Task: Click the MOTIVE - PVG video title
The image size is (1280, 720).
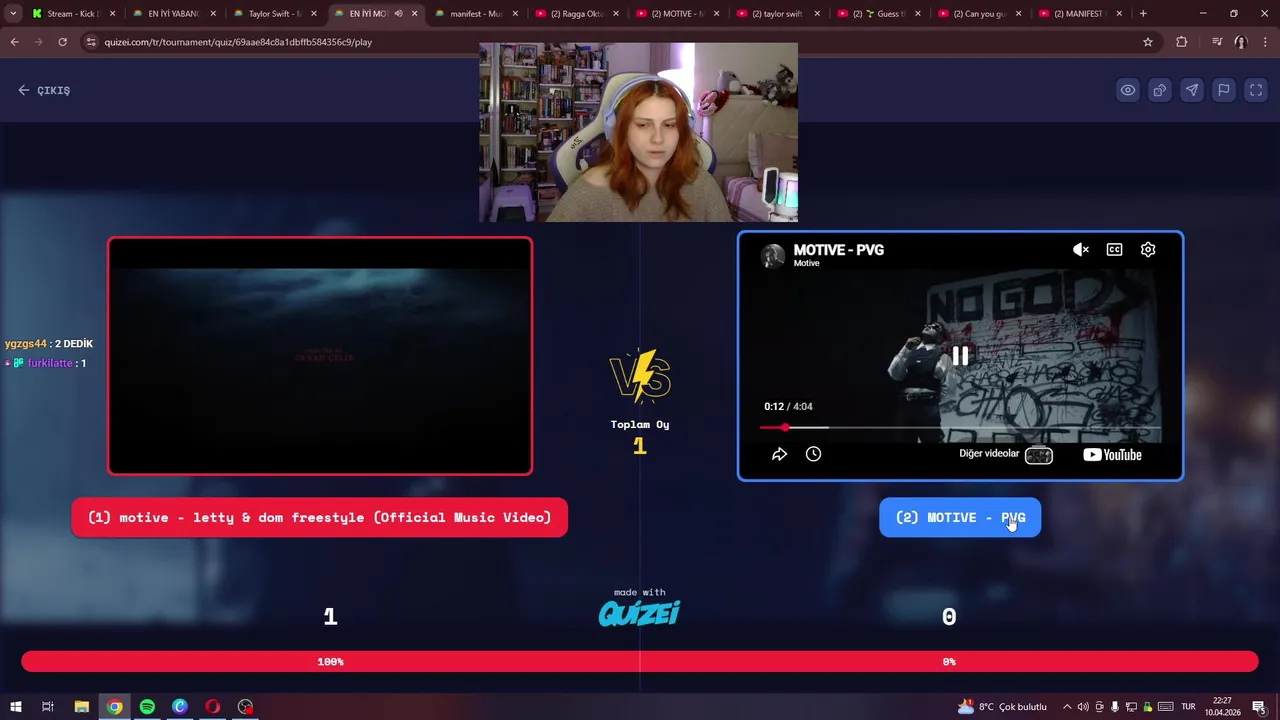Action: pos(838,250)
